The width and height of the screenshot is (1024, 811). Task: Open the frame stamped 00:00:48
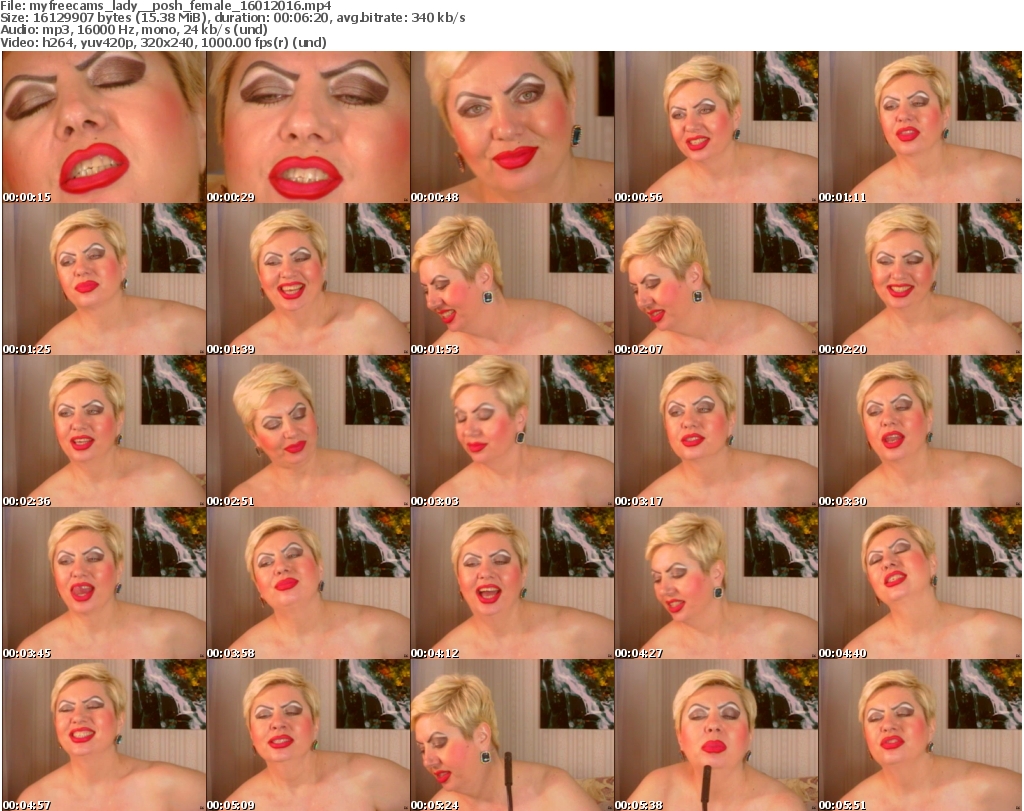[513, 127]
